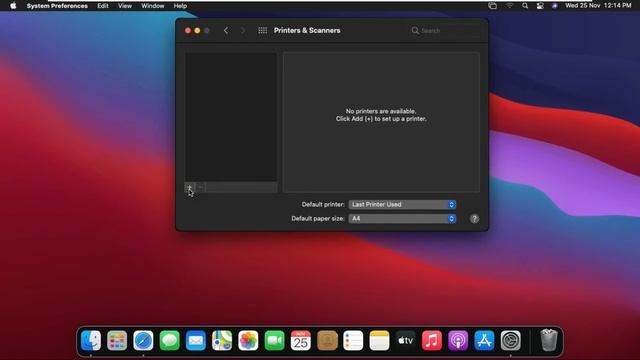Launch Safari from the Dock
The height and width of the screenshot is (360, 640).
pyautogui.click(x=143, y=340)
